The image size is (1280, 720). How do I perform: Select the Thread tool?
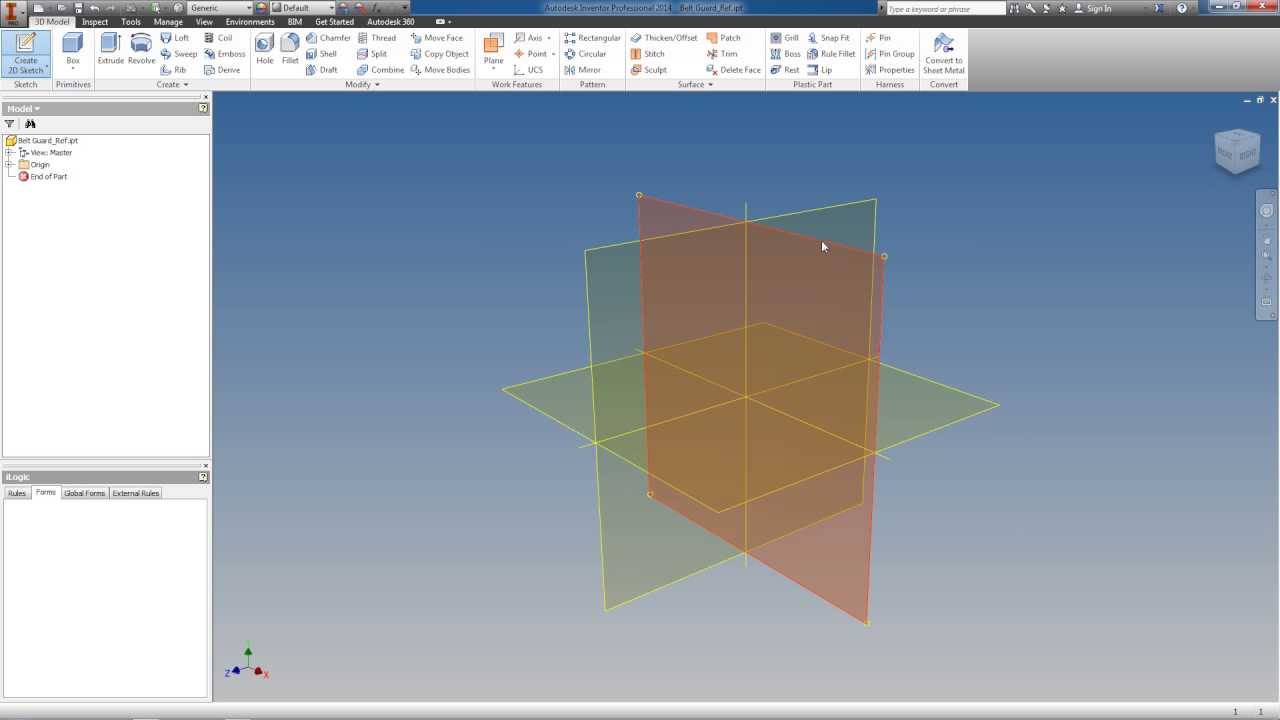tap(377, 38)
